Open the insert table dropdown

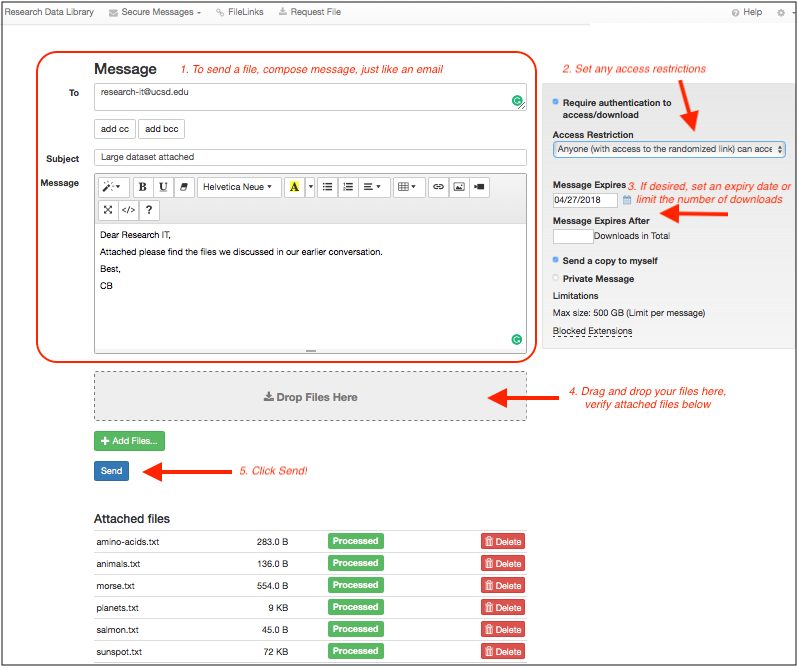click(407, 187)
